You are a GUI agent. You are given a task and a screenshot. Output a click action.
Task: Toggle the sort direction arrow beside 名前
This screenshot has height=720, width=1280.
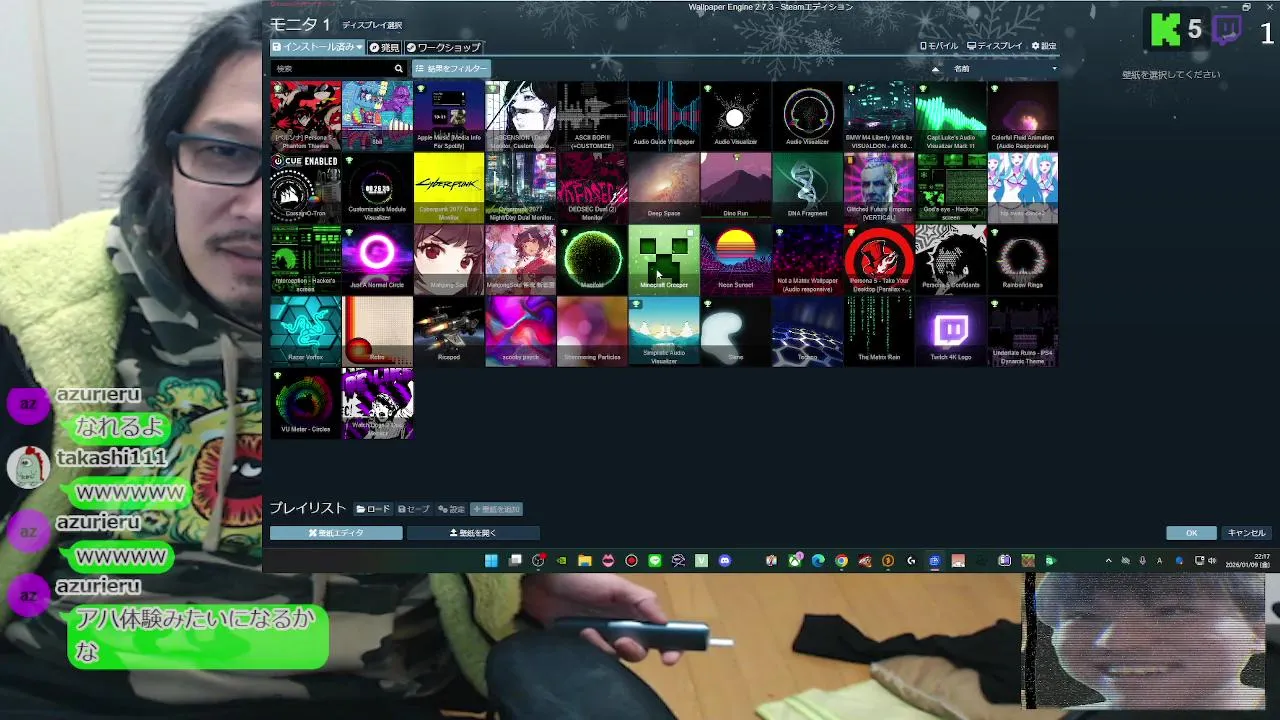point(936,69)
